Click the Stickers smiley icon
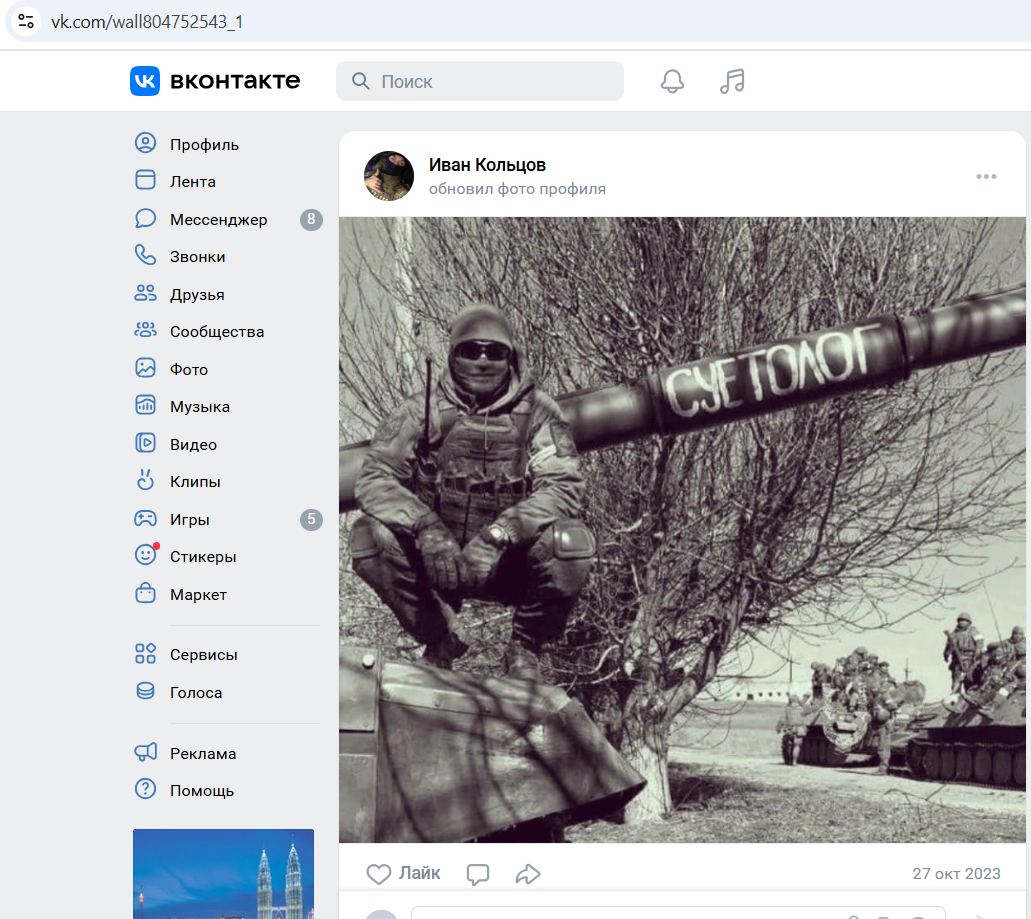 pyautogui.click(x=146, y=556)
